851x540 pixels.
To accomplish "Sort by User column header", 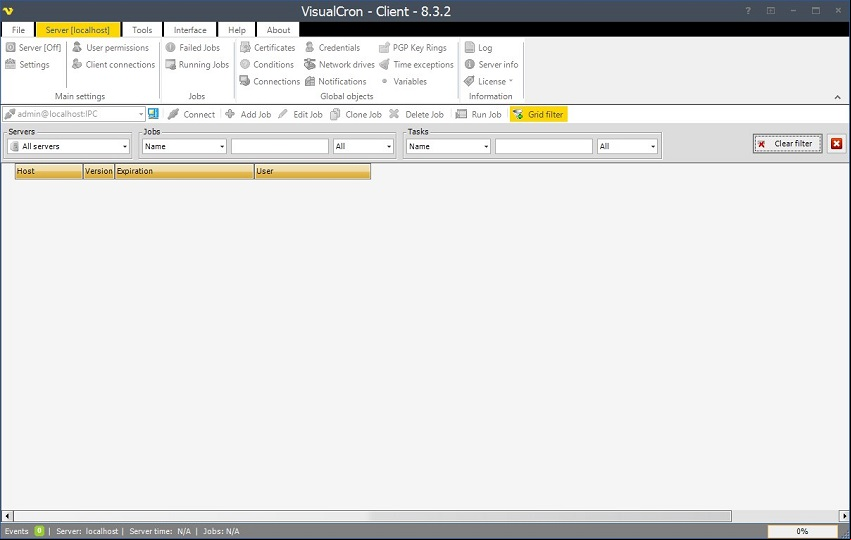I will 313,171.
